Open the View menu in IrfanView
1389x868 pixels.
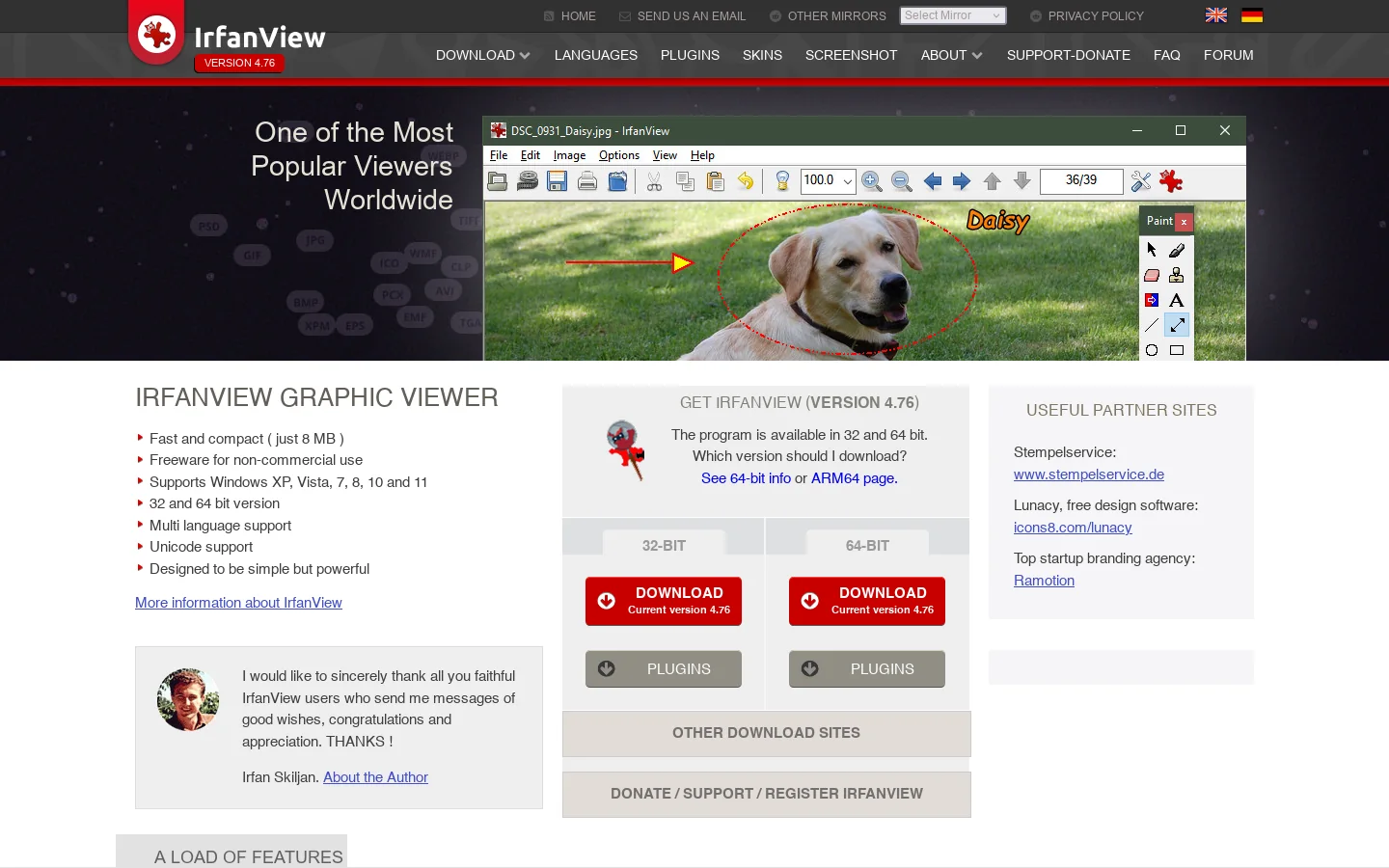[665, 155]
